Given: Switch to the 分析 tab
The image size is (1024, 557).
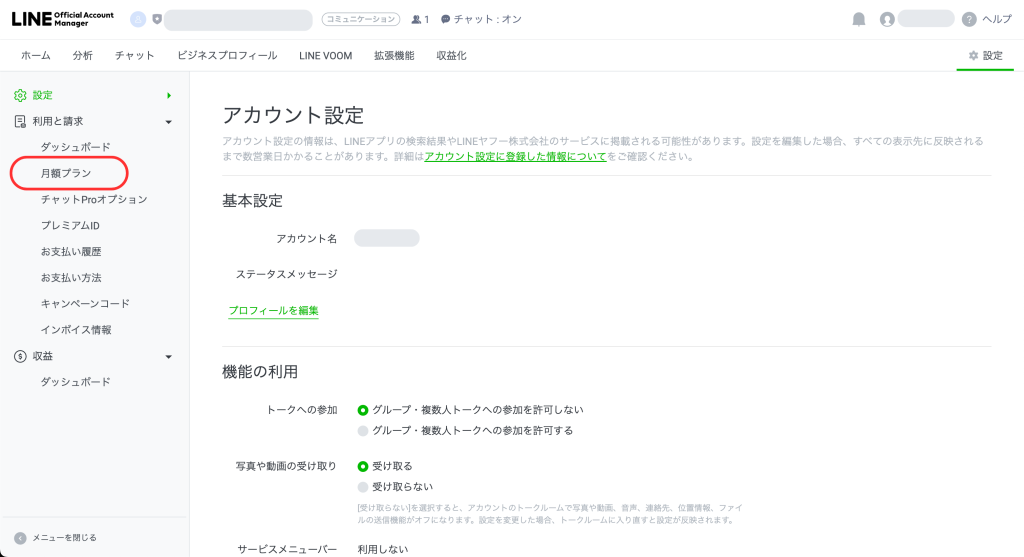Looking at the screenshot, I should 83,56.
